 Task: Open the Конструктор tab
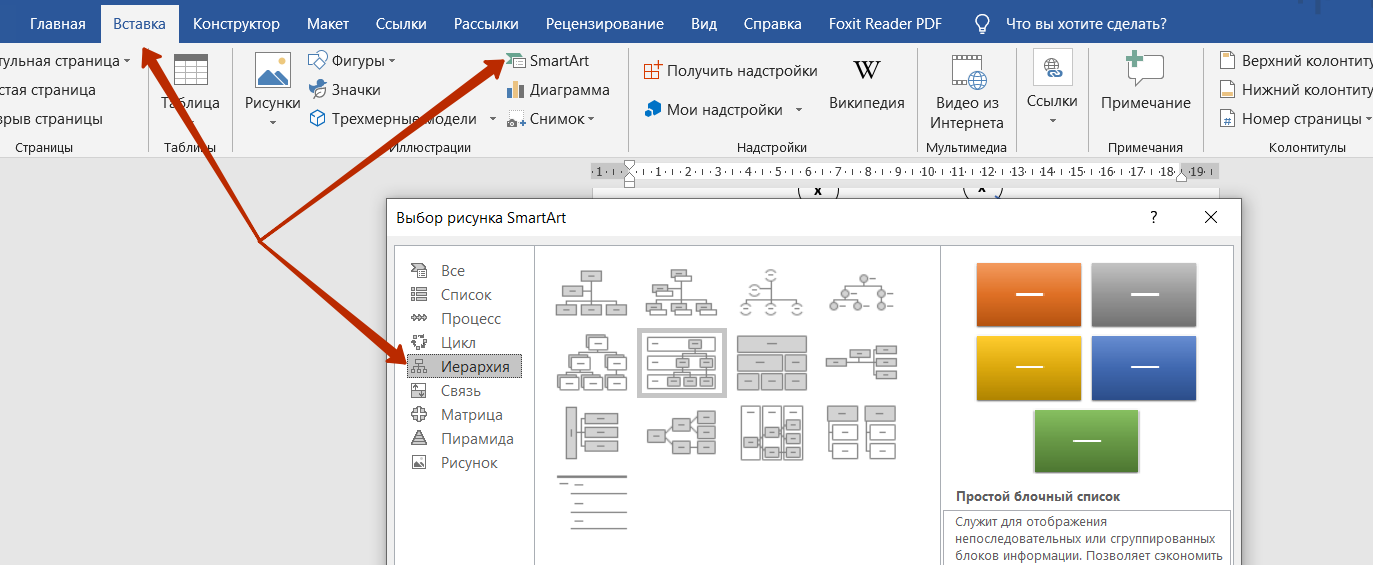pos(236,24)
